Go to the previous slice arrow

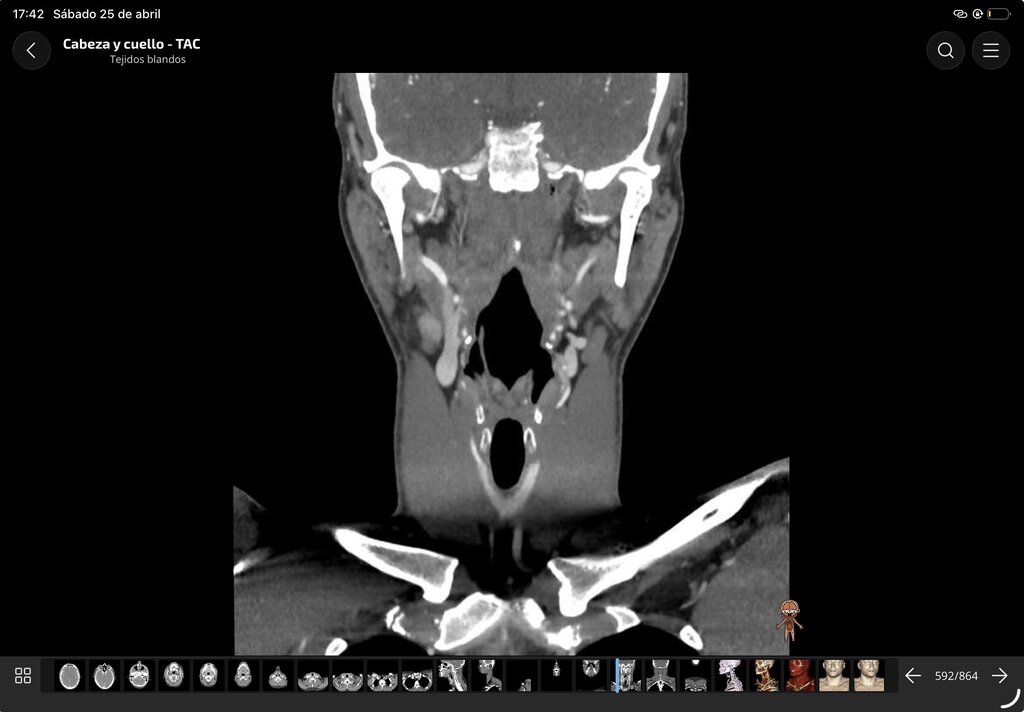(913, 675)
